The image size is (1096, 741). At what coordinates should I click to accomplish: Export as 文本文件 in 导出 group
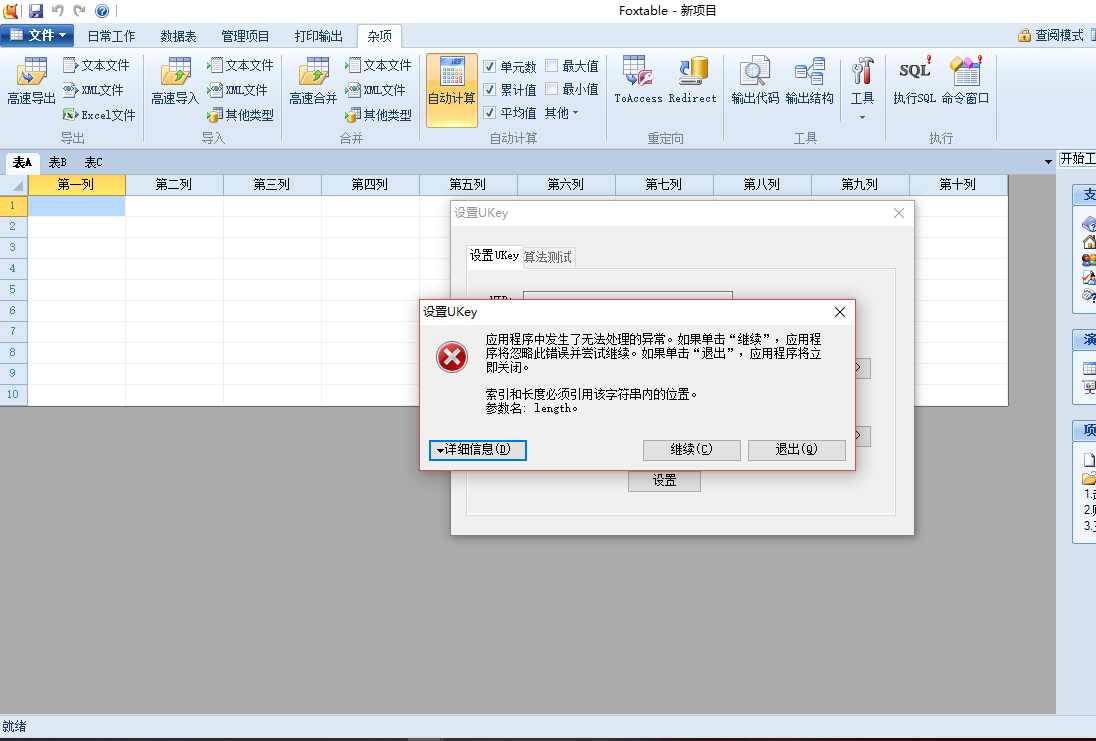[x=96, y=65]
